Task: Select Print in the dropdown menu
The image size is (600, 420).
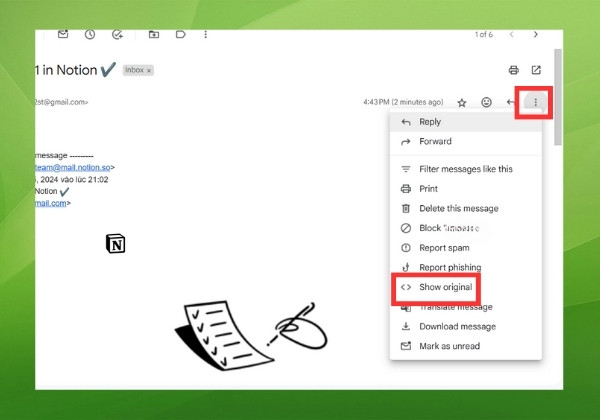Action: click(x=466, y=189)
